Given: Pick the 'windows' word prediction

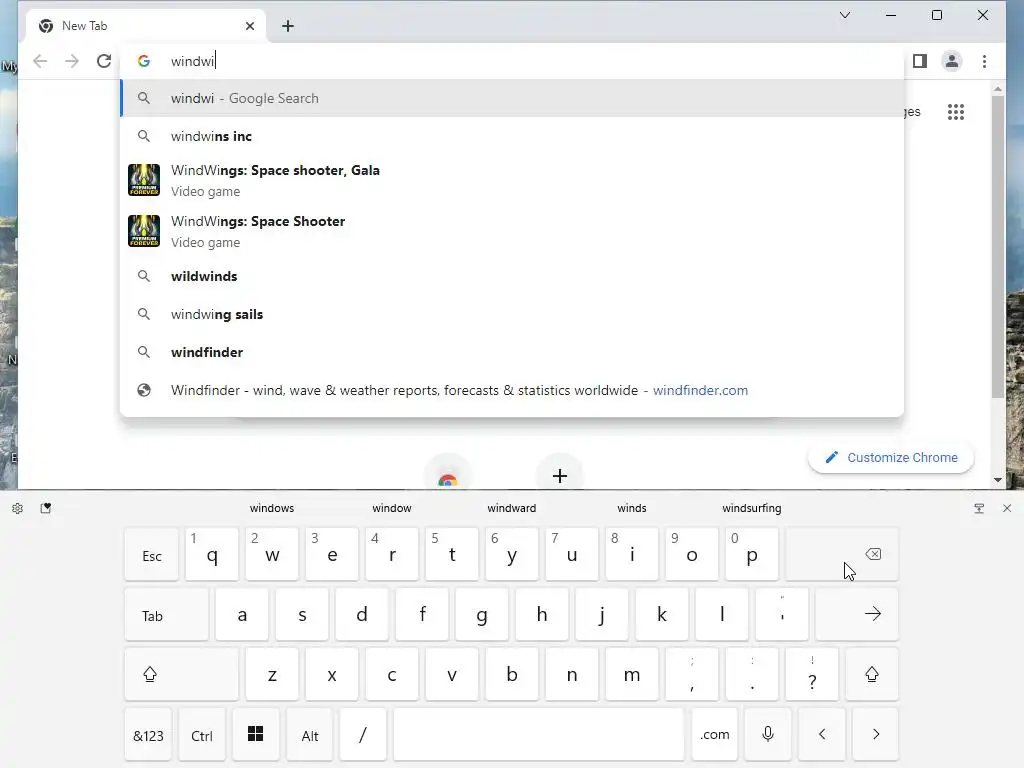Looking at the screenshot, I should [272, 508].
